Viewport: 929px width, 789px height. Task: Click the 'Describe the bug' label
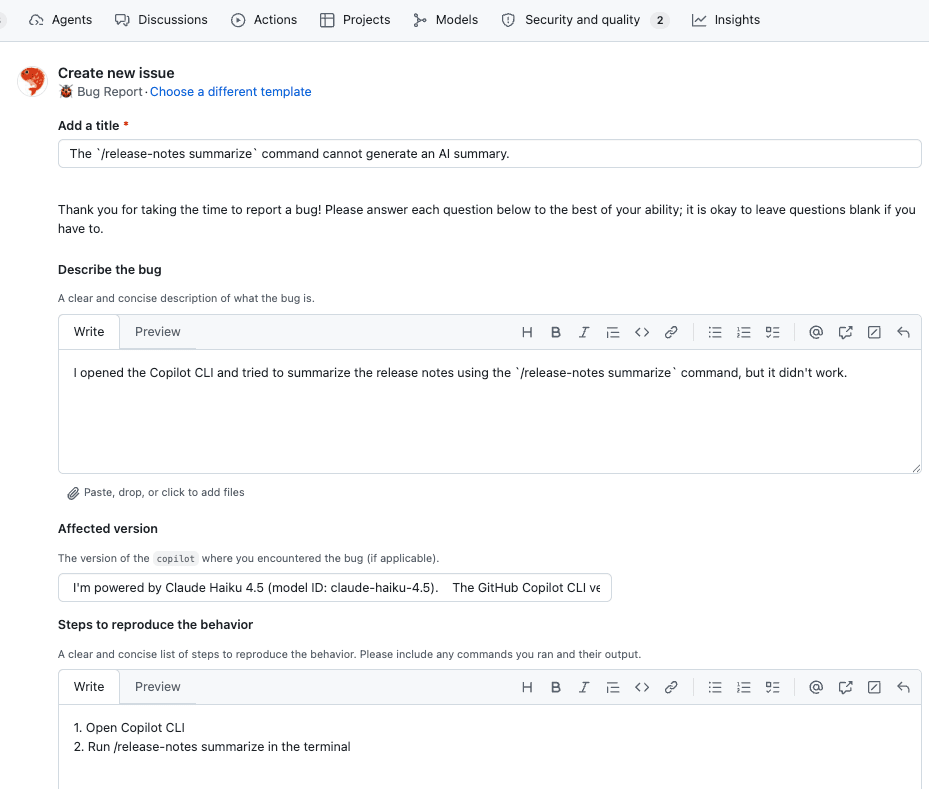(110, 270)
